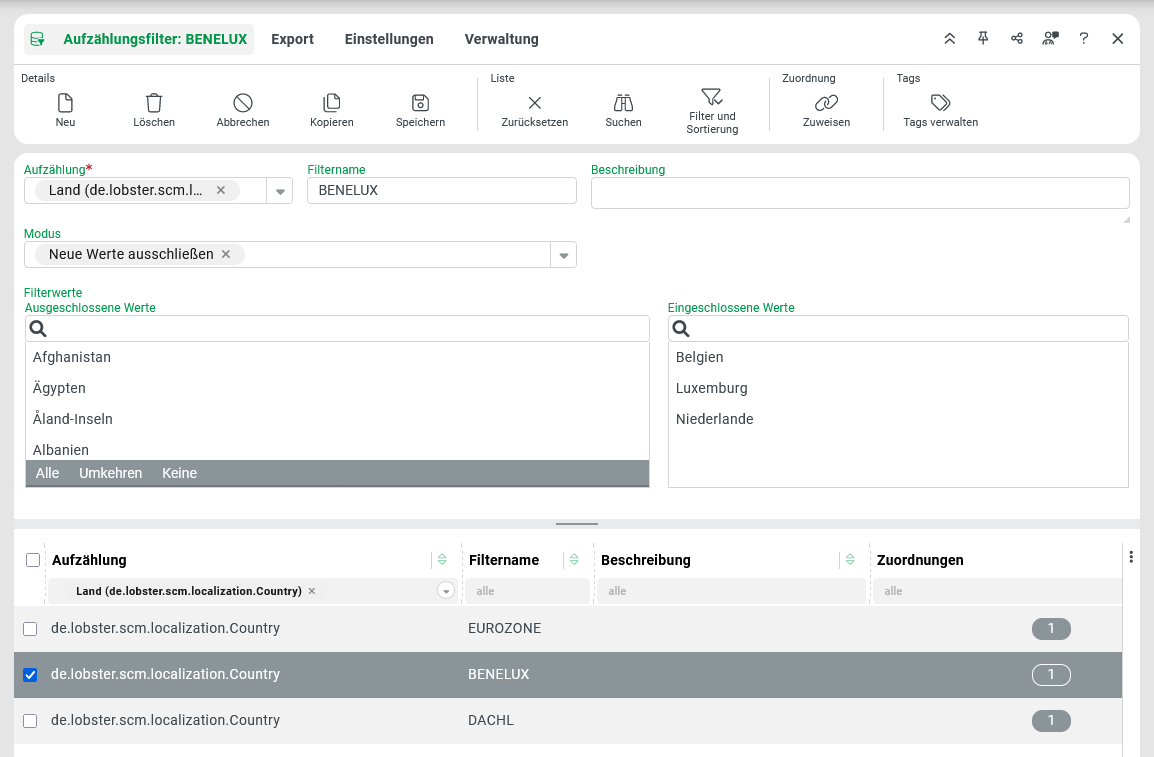Open Filter und Sortierung funnel icon

pos(712,97)
